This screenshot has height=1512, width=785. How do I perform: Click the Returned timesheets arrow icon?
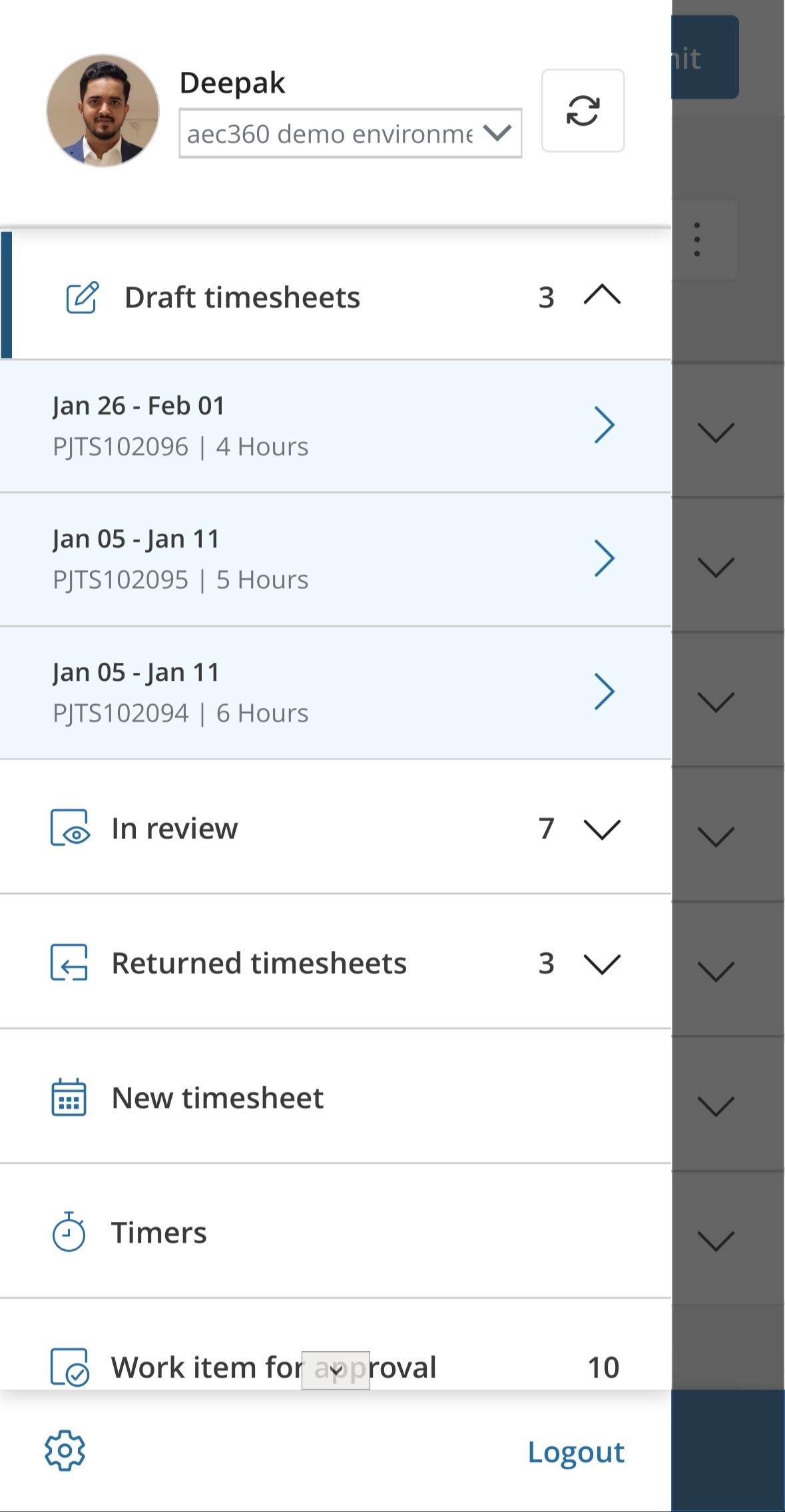coord(70,963)
